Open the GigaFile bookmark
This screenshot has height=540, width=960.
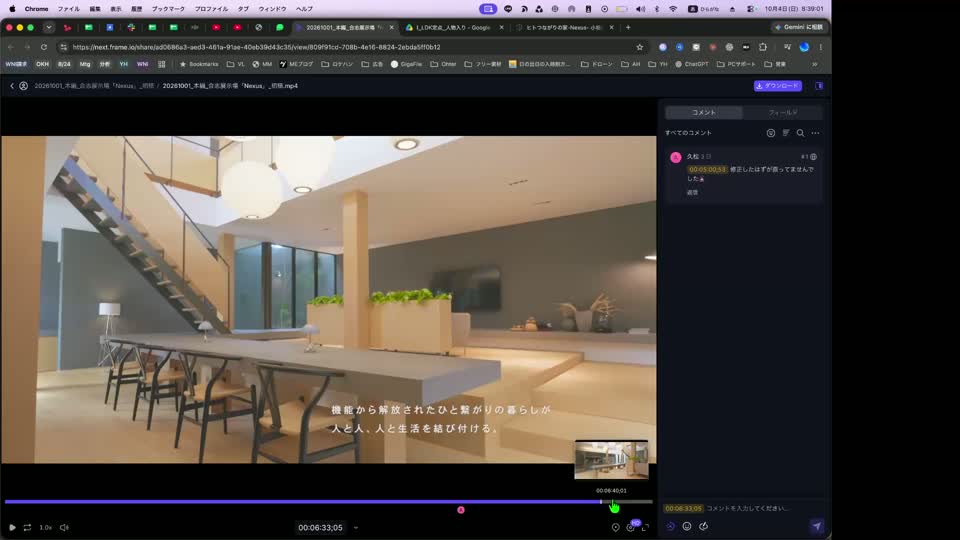click(407, 64)
